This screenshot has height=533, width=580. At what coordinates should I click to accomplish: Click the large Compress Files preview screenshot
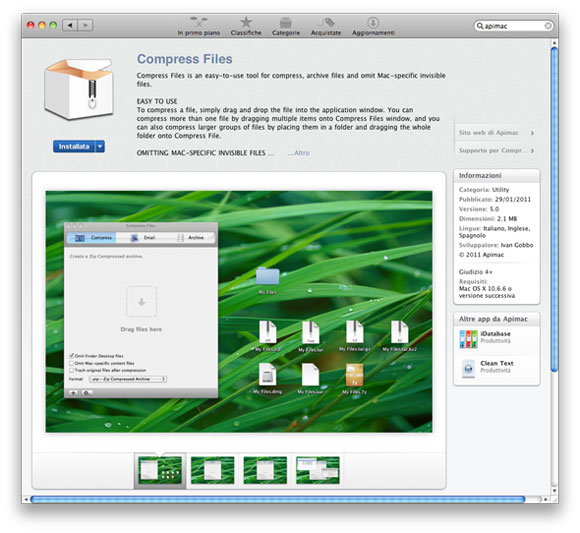point(239,311)
